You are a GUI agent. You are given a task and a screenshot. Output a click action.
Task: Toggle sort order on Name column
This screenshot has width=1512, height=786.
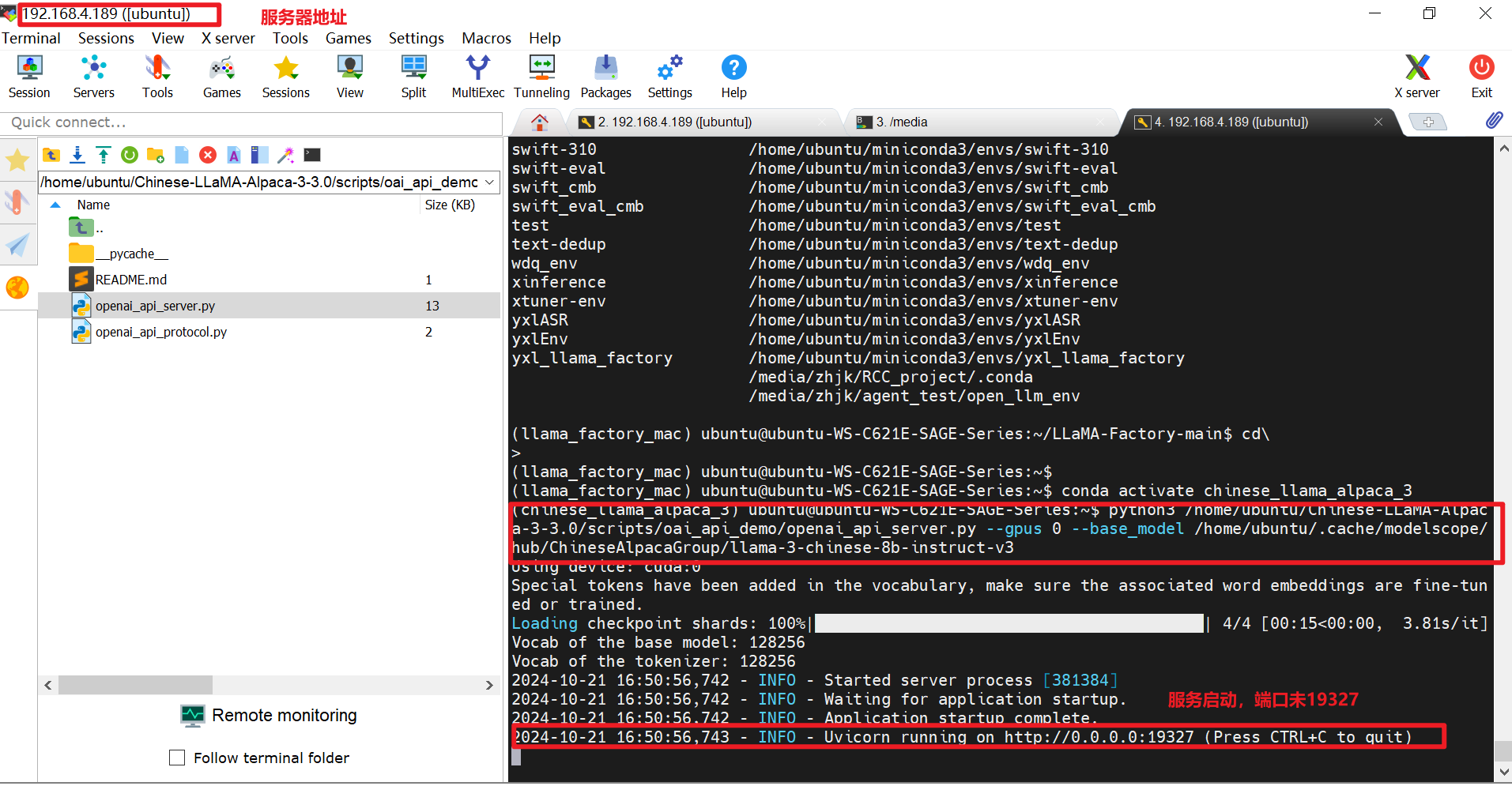coord(93,205)
